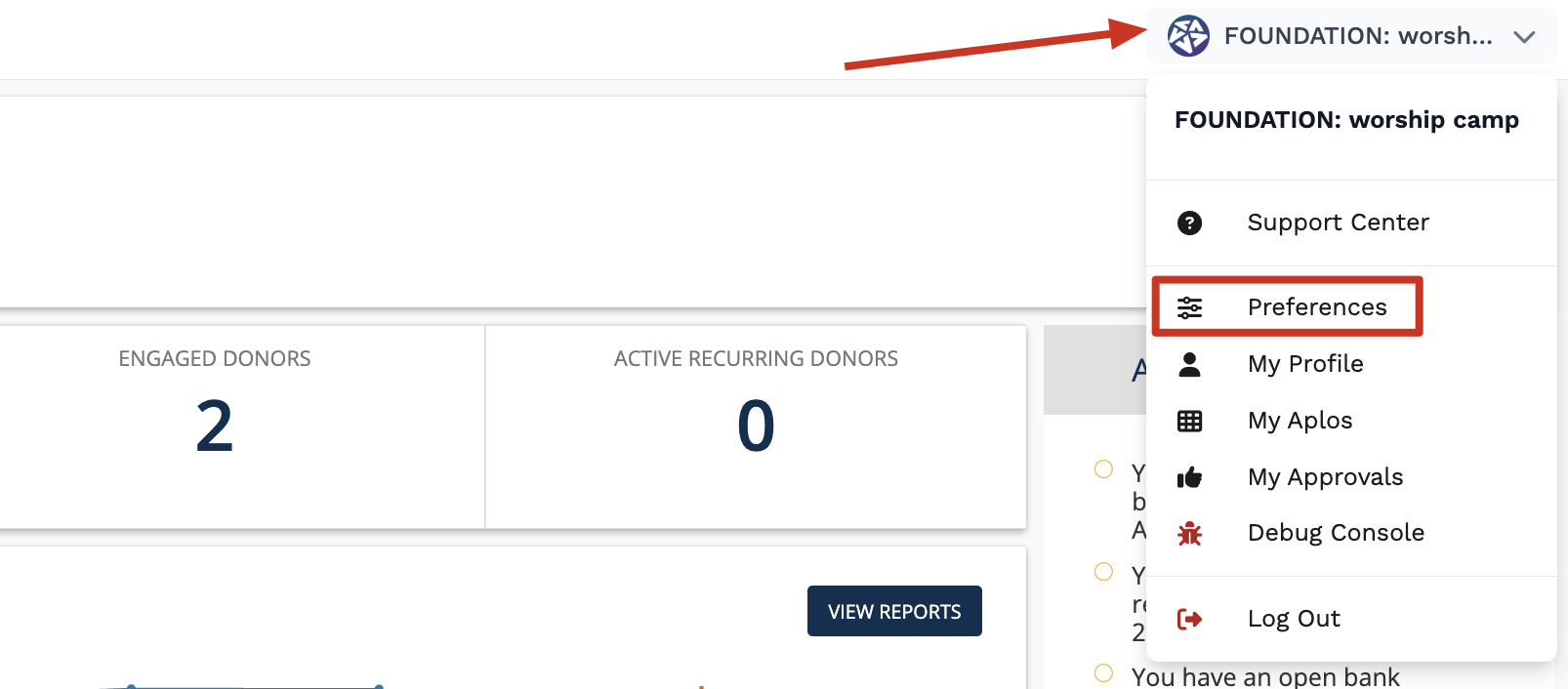The width and height of the screenshot is (1568, 689).
Task: Click the Support Center question mark icon
Action: pyautogui.click(x=1189, y=223)
